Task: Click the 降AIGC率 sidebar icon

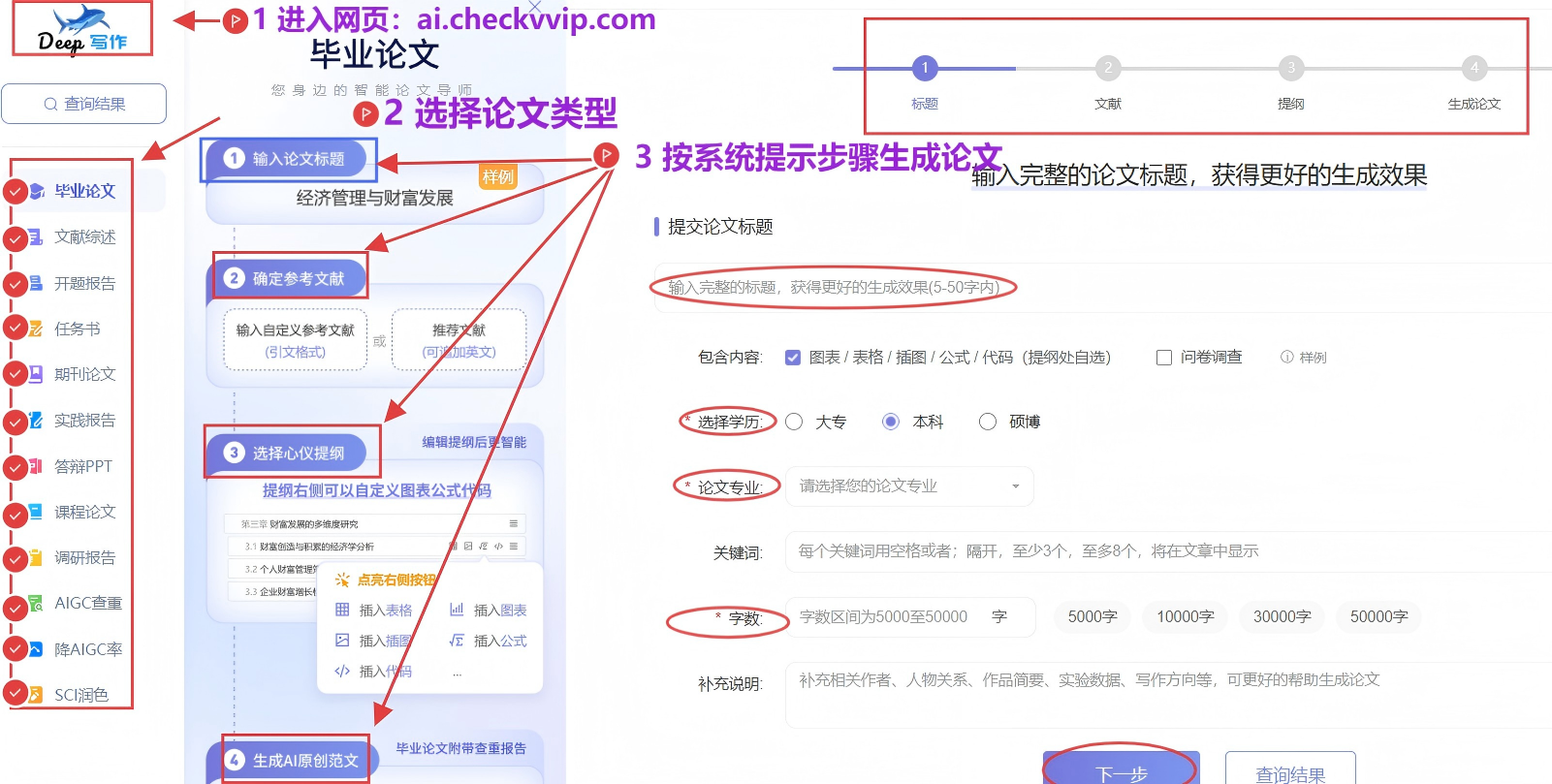Action: click(36, 649)
